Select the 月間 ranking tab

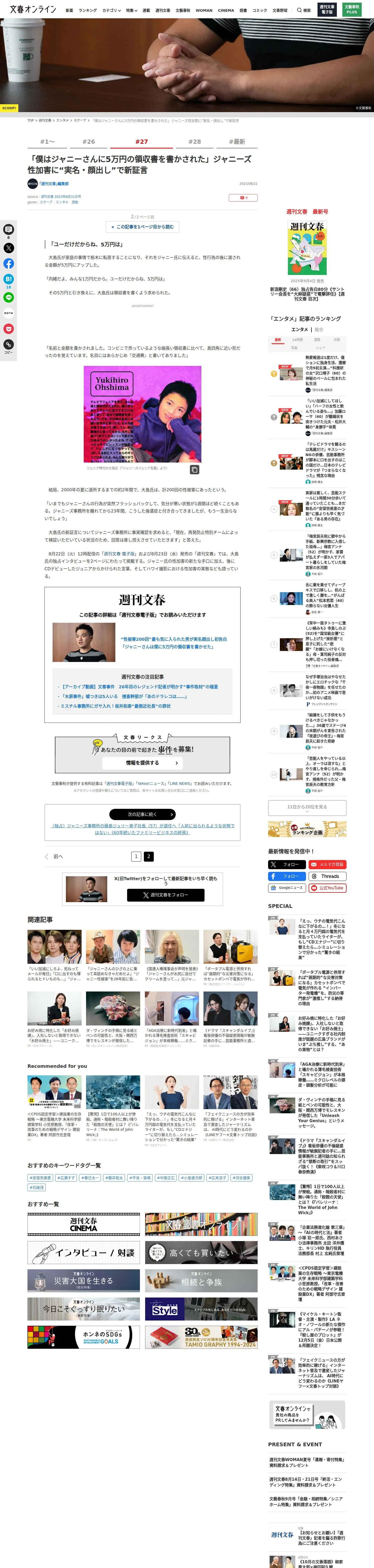[337, 340]
